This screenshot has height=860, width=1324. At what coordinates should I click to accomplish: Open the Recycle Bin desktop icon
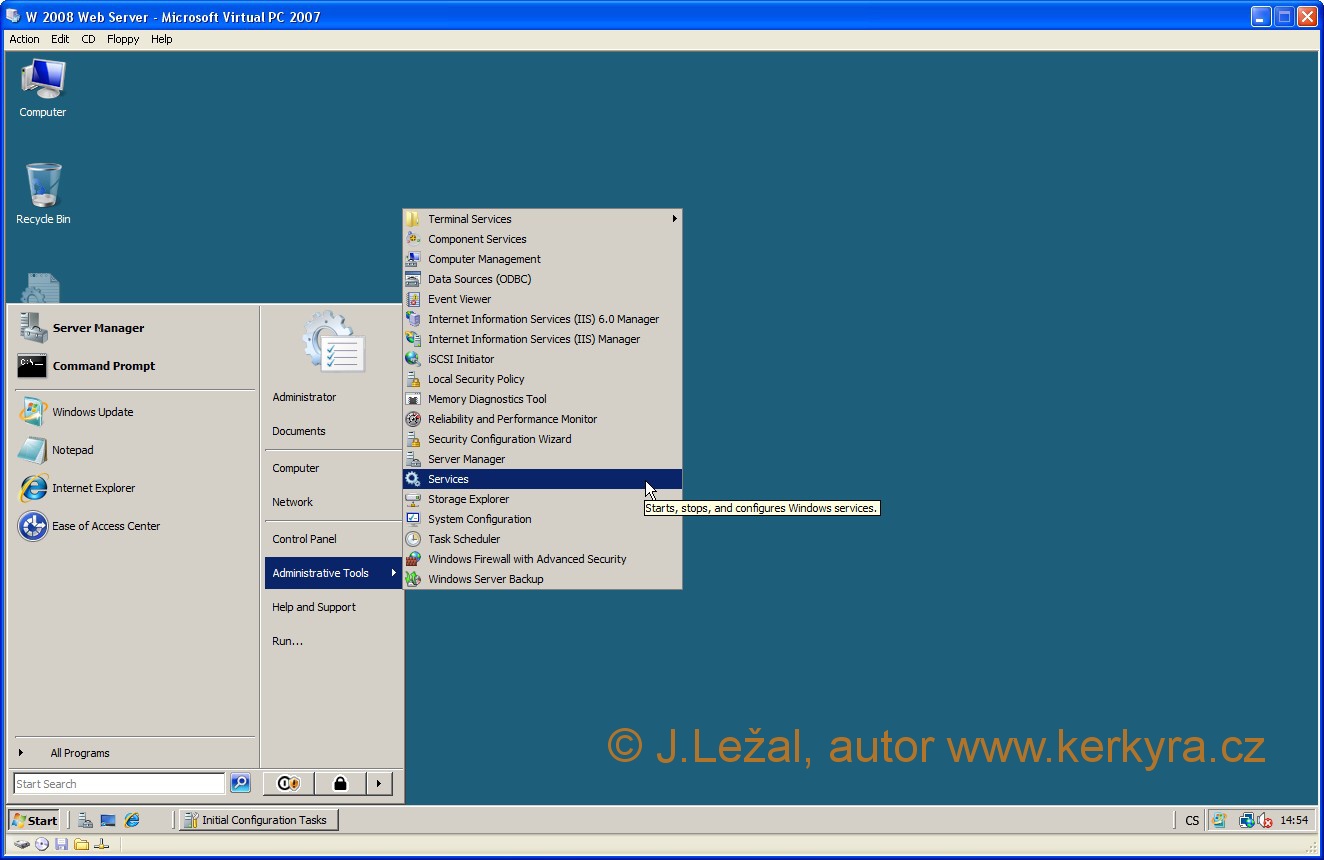43,188
